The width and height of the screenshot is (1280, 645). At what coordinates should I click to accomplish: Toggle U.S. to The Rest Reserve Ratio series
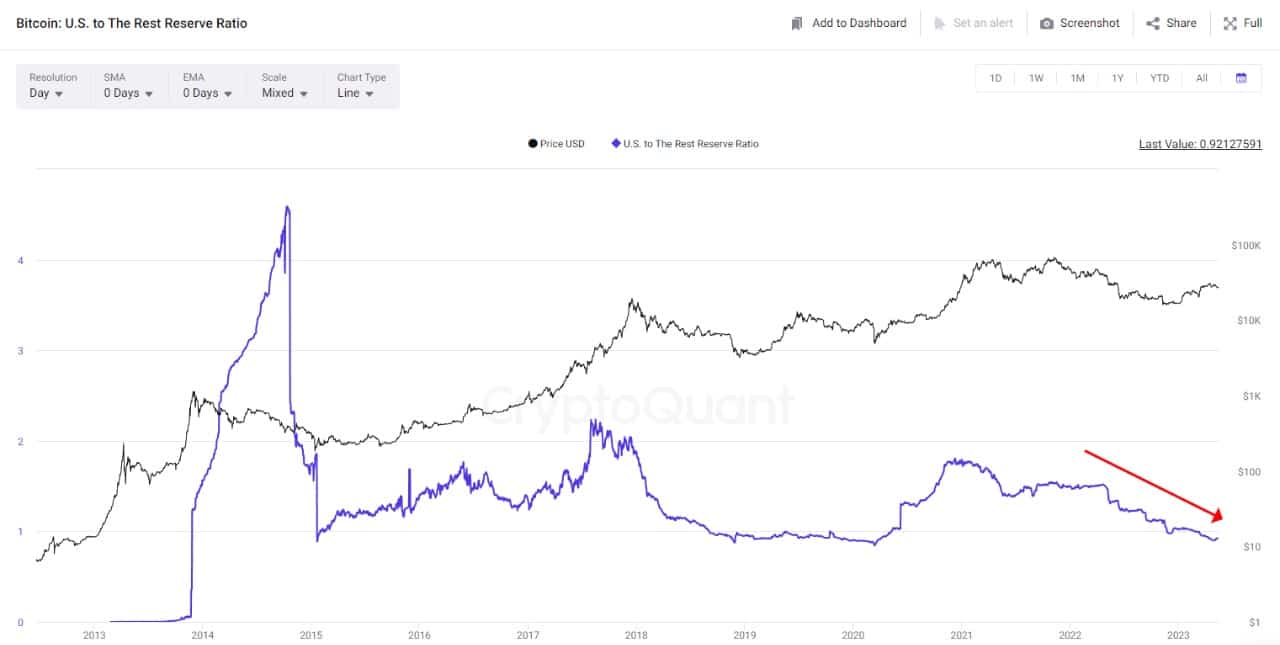tap(684, 144)
